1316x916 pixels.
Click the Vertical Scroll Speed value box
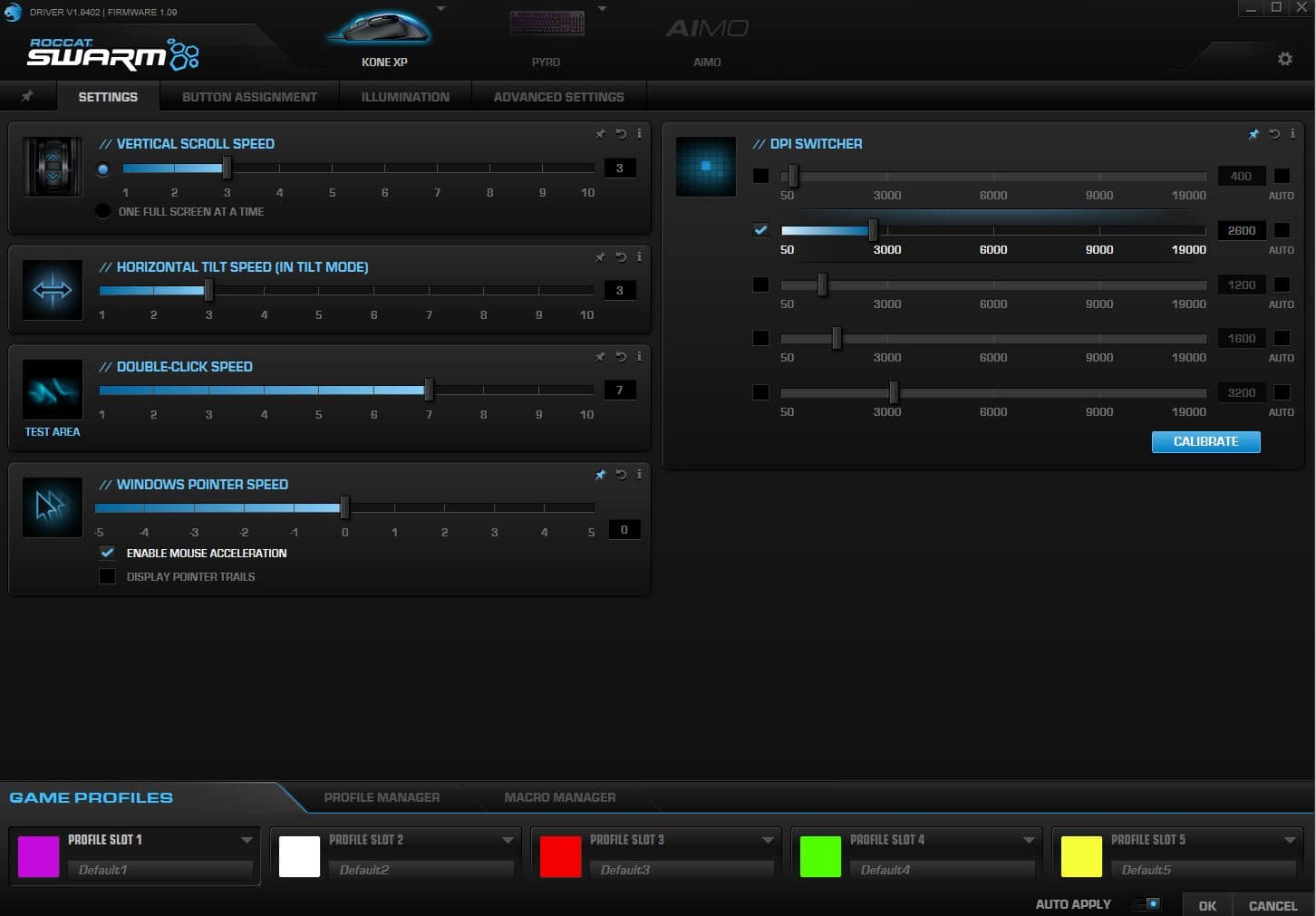tap(620, 168)
